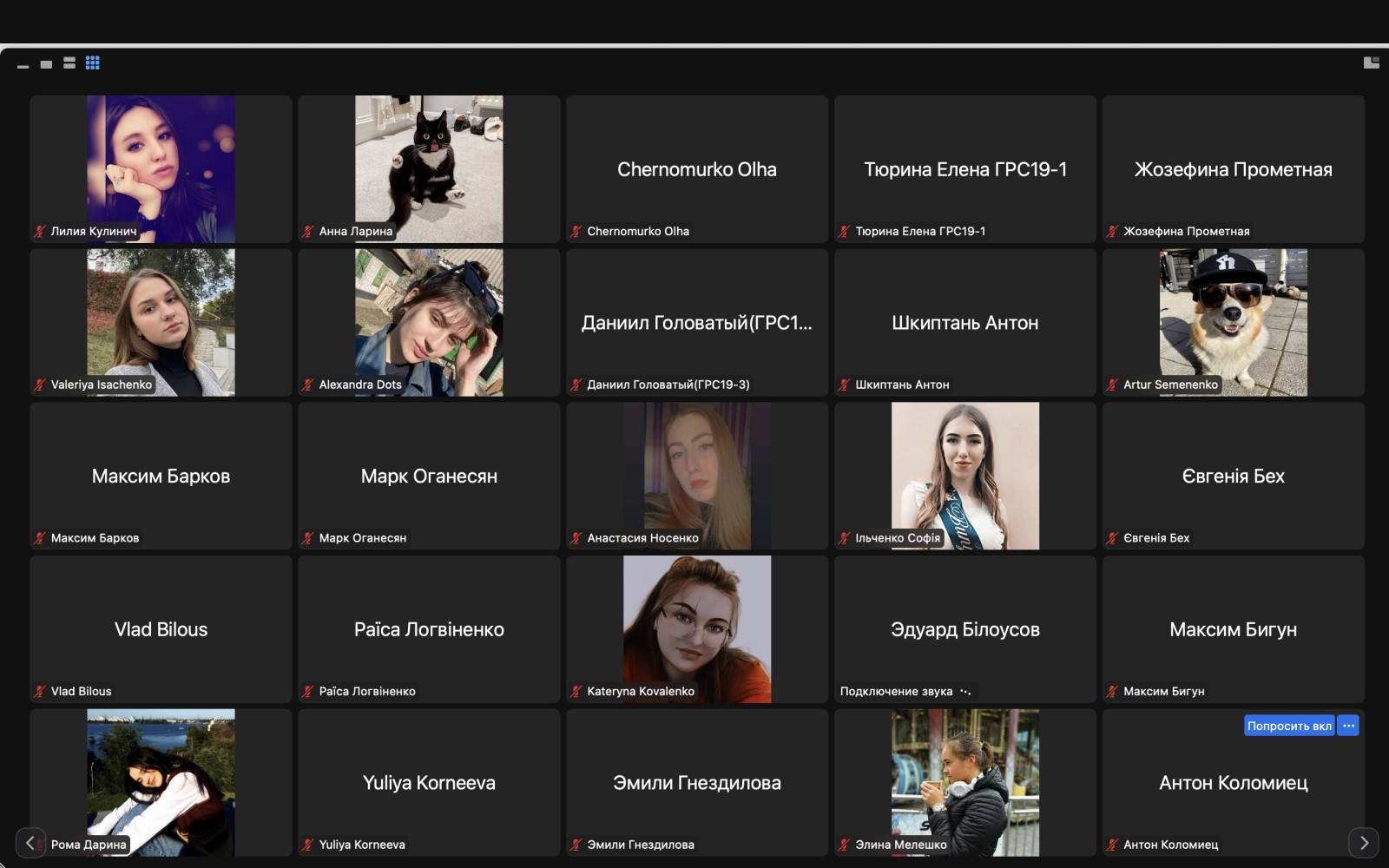Click the large Yuliya Korneeva name
The height and width of the screenshot is (868, 1389).
429,783
